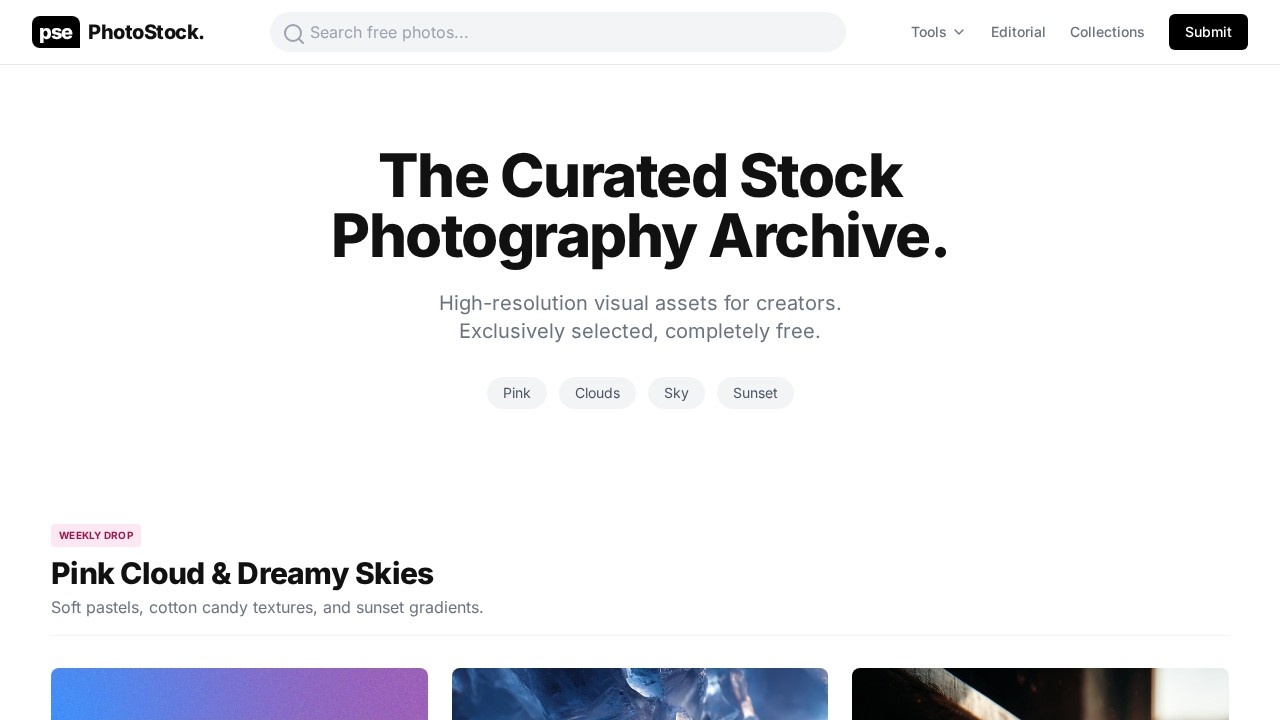This screenshot has height=720, width=1280.
Task: Open the blue ice crystal photo
Action: tap(640, 694)
